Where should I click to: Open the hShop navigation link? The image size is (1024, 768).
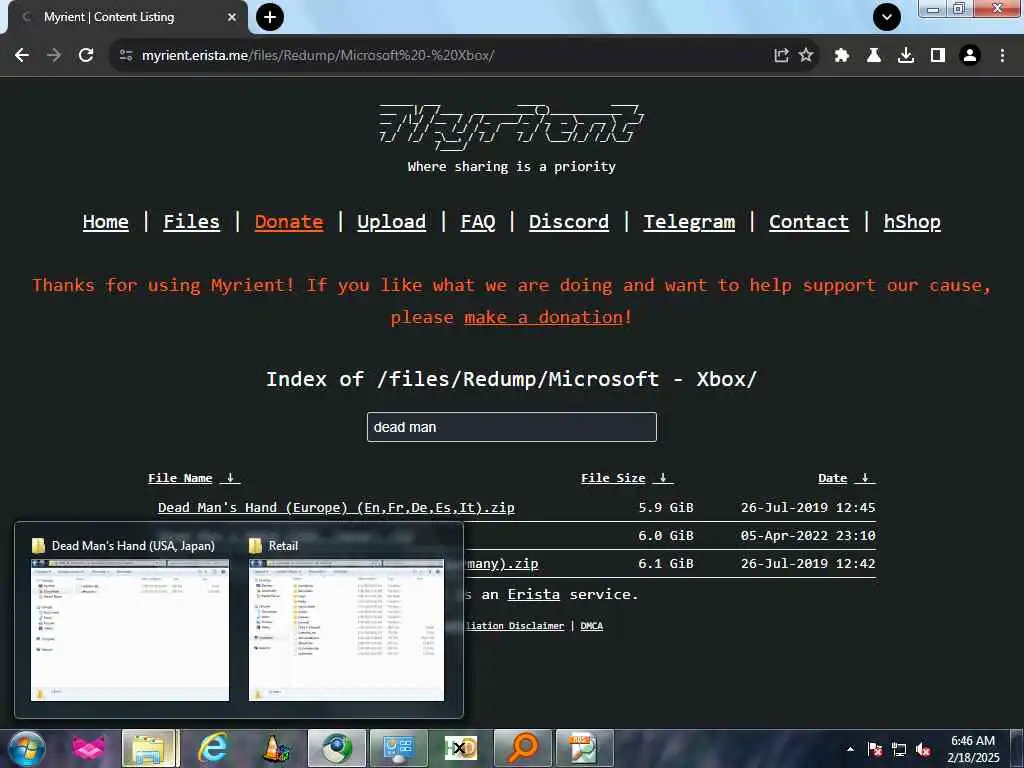point(912,221)
